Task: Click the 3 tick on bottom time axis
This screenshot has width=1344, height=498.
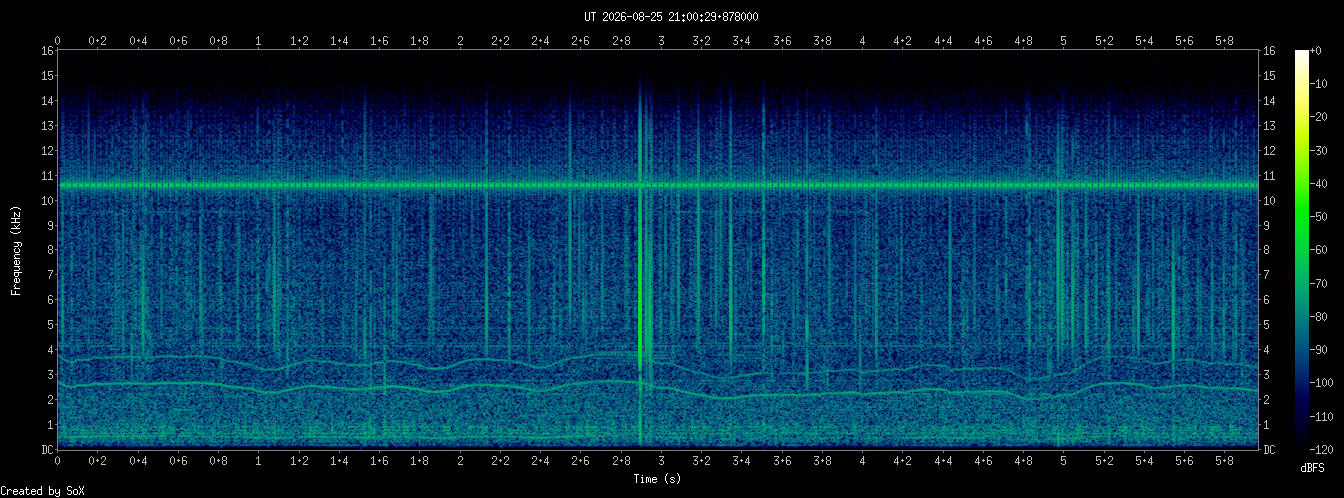Action: (661, 461)
